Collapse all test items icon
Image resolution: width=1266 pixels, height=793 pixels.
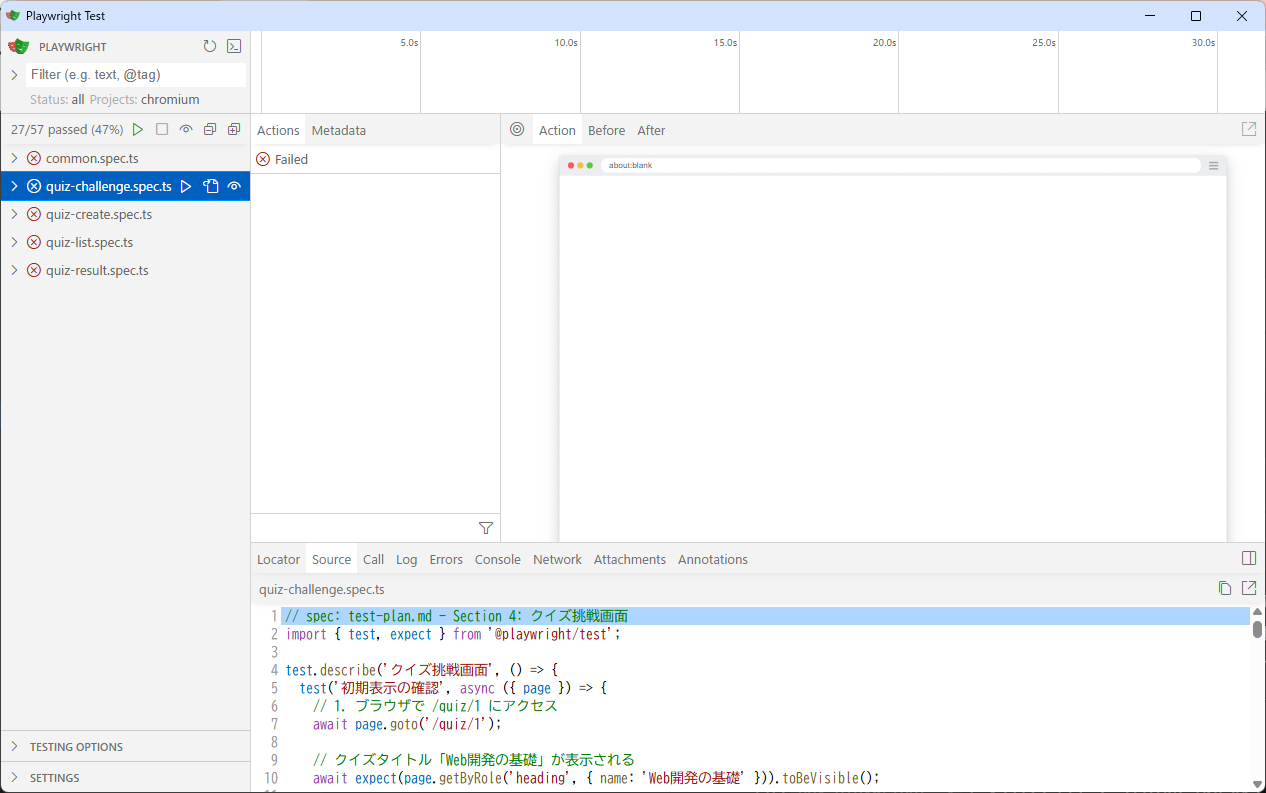point(210,130)
